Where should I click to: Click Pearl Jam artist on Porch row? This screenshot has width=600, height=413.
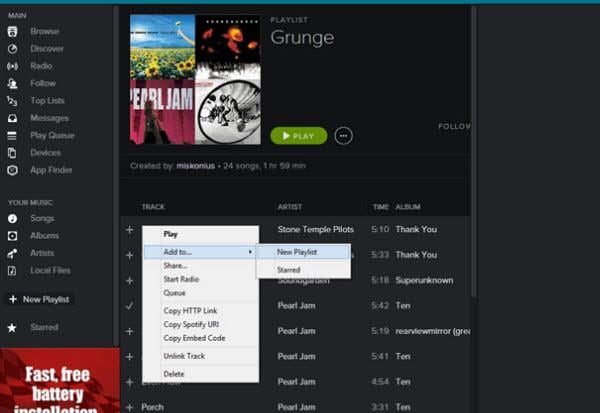[297, 407]
